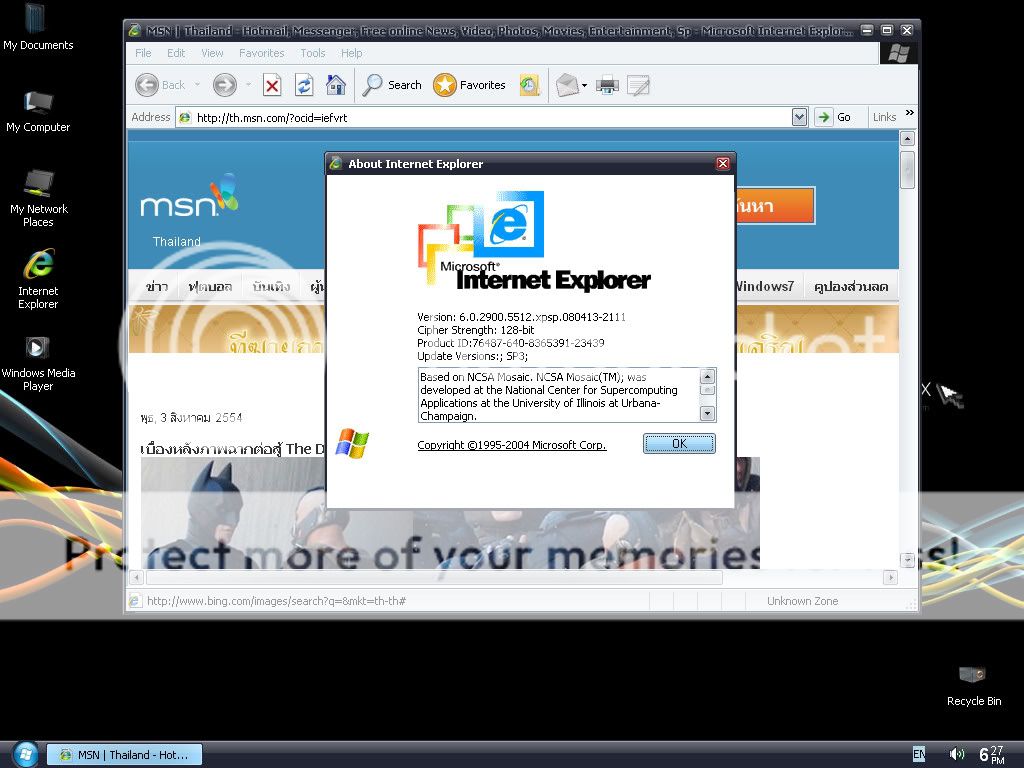This screenshot has height=768, width=1024.
Task: Click the page vertical scrollbar up arrow
Action: (x=907, y=138)
